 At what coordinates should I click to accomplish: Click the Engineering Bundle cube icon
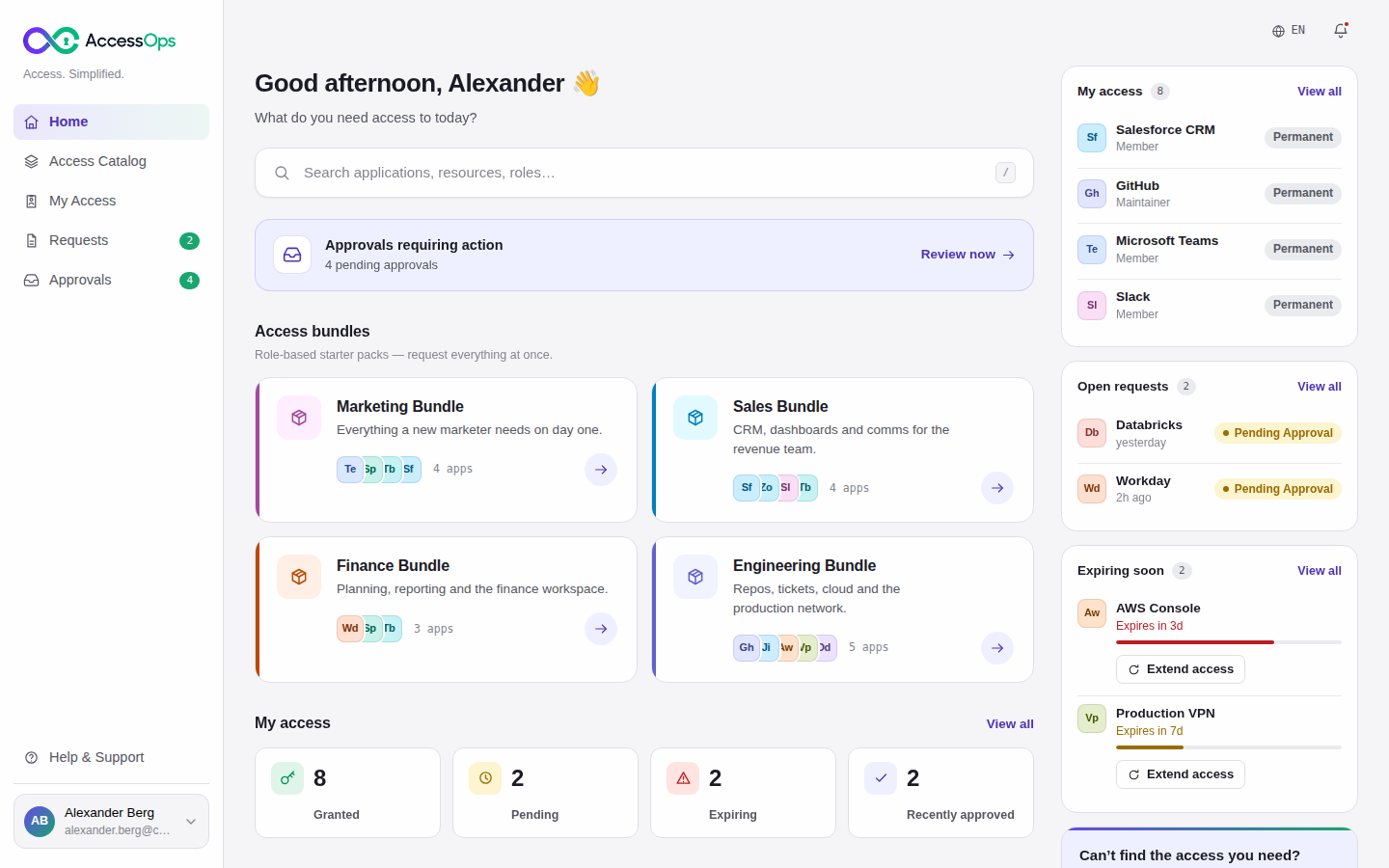[695, 577]
